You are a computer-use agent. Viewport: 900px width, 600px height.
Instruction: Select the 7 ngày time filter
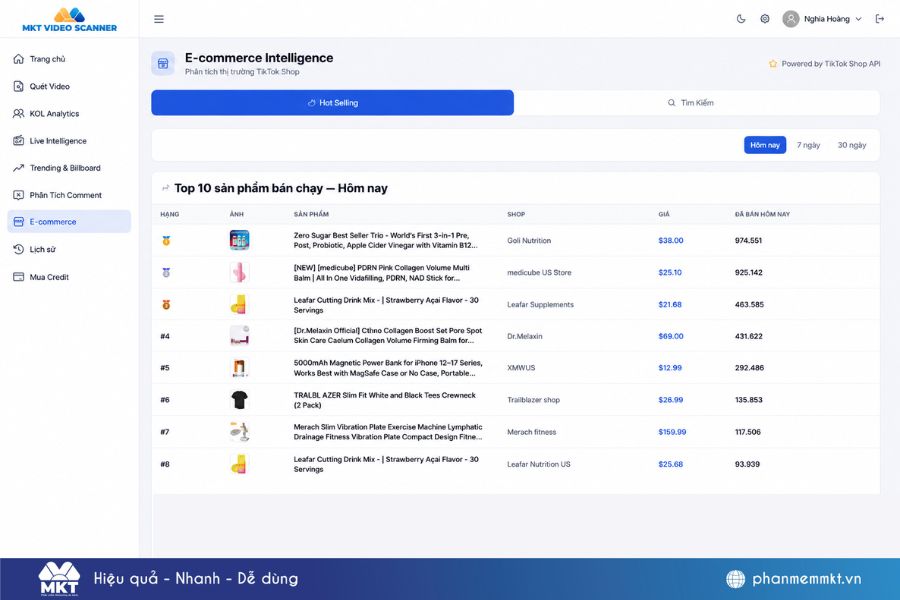point(808,145)
